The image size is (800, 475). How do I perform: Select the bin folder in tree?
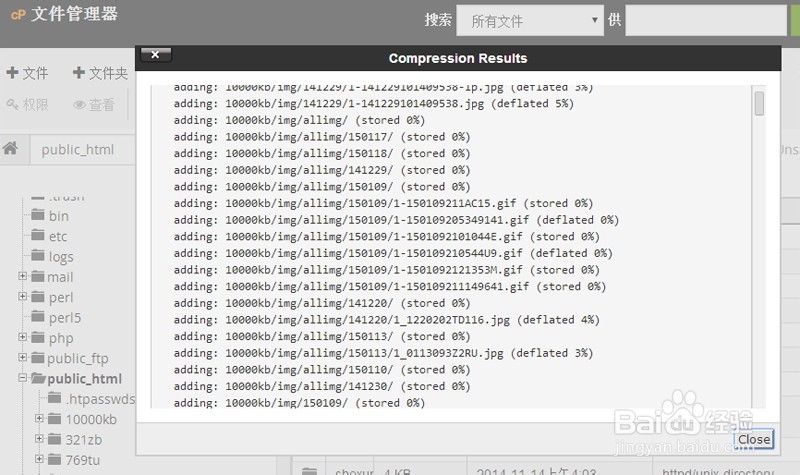tap(59, 216)
